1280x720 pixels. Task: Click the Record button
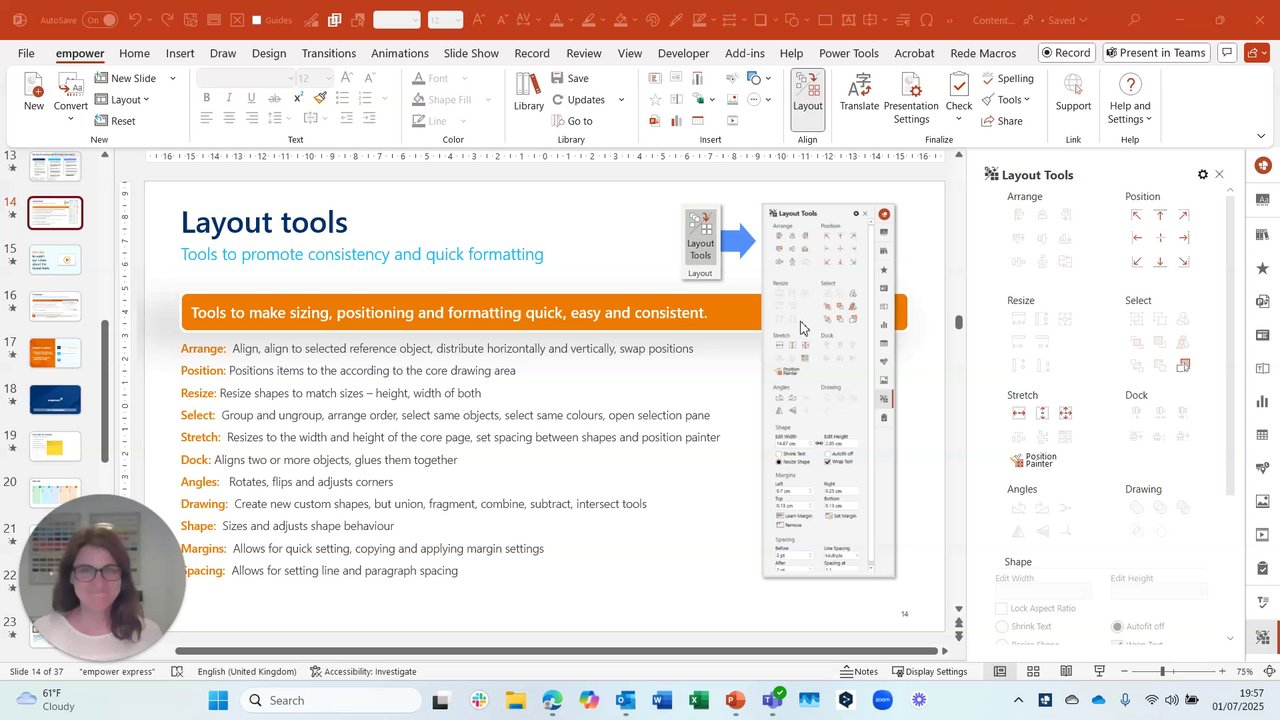point(1066,53)
